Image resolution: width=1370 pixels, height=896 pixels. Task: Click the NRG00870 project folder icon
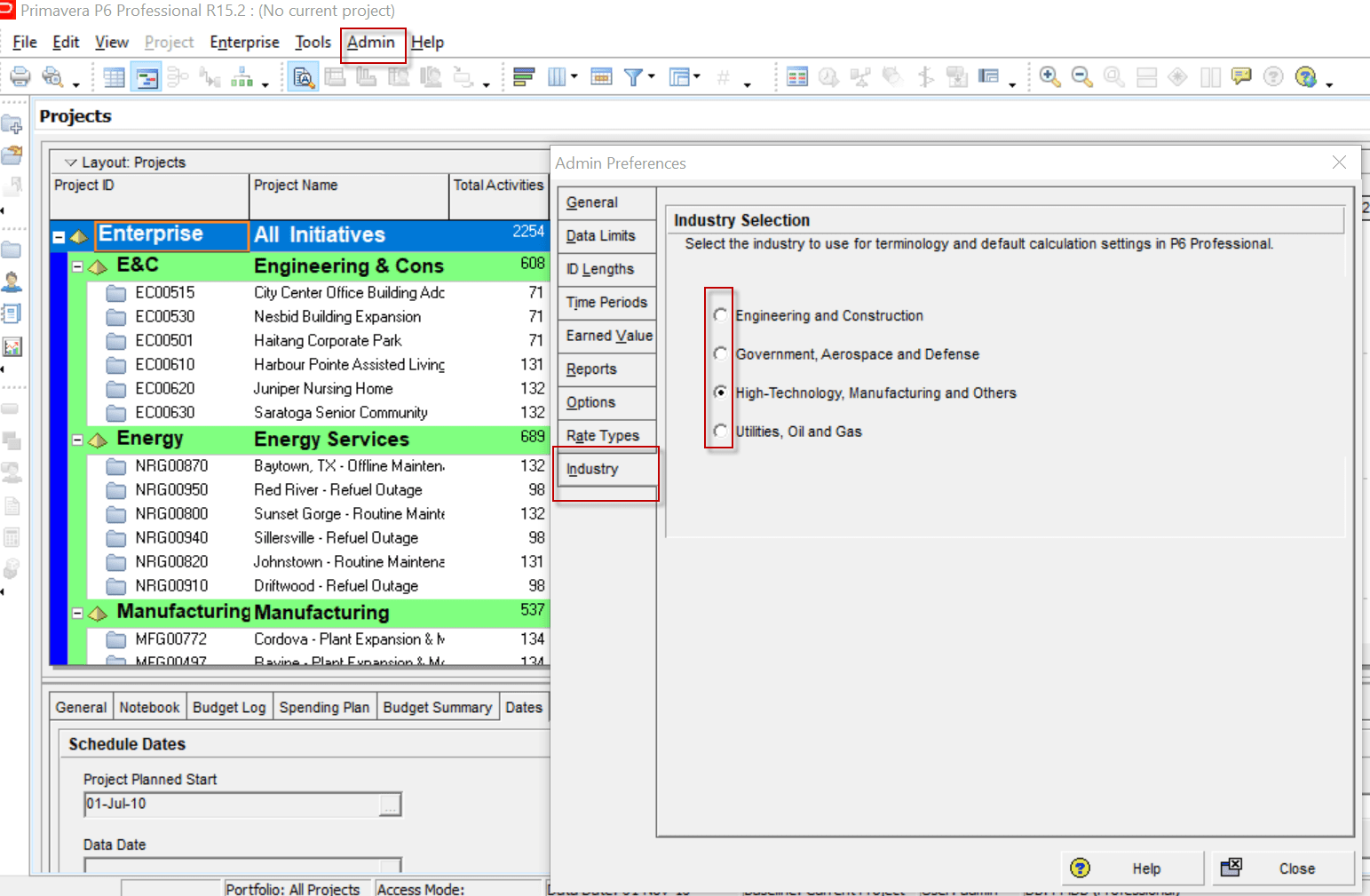tap(116, 466)
